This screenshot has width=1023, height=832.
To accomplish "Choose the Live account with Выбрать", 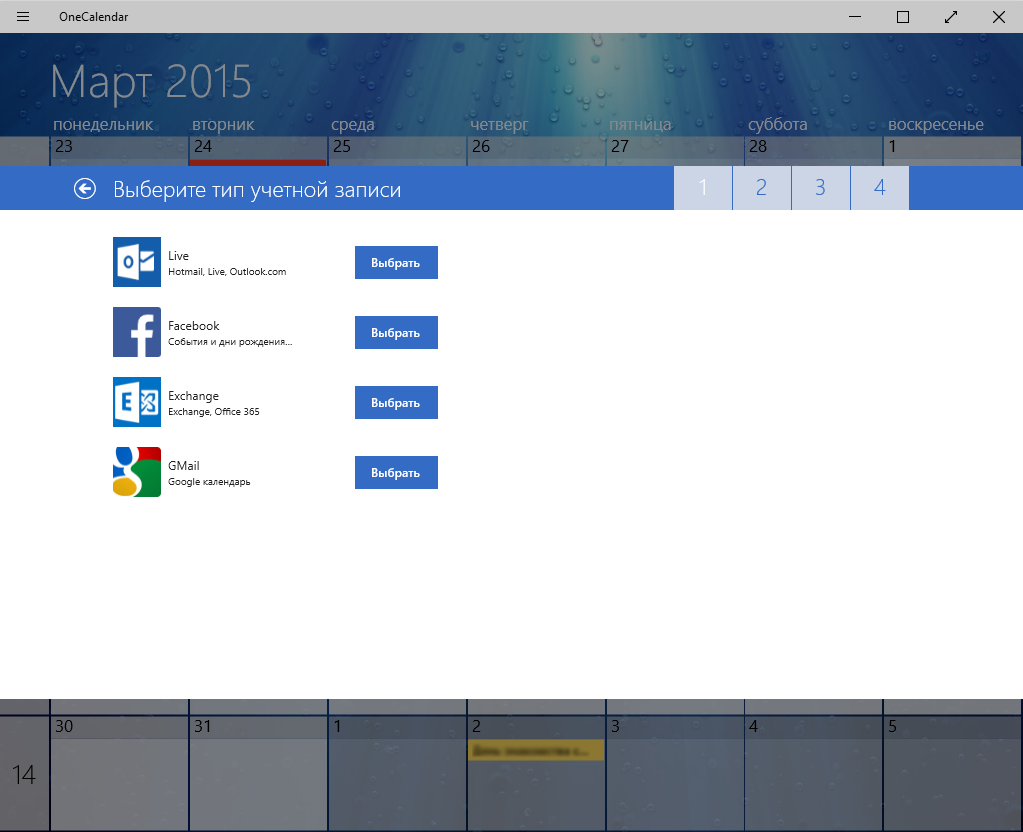I will (396, 262).
